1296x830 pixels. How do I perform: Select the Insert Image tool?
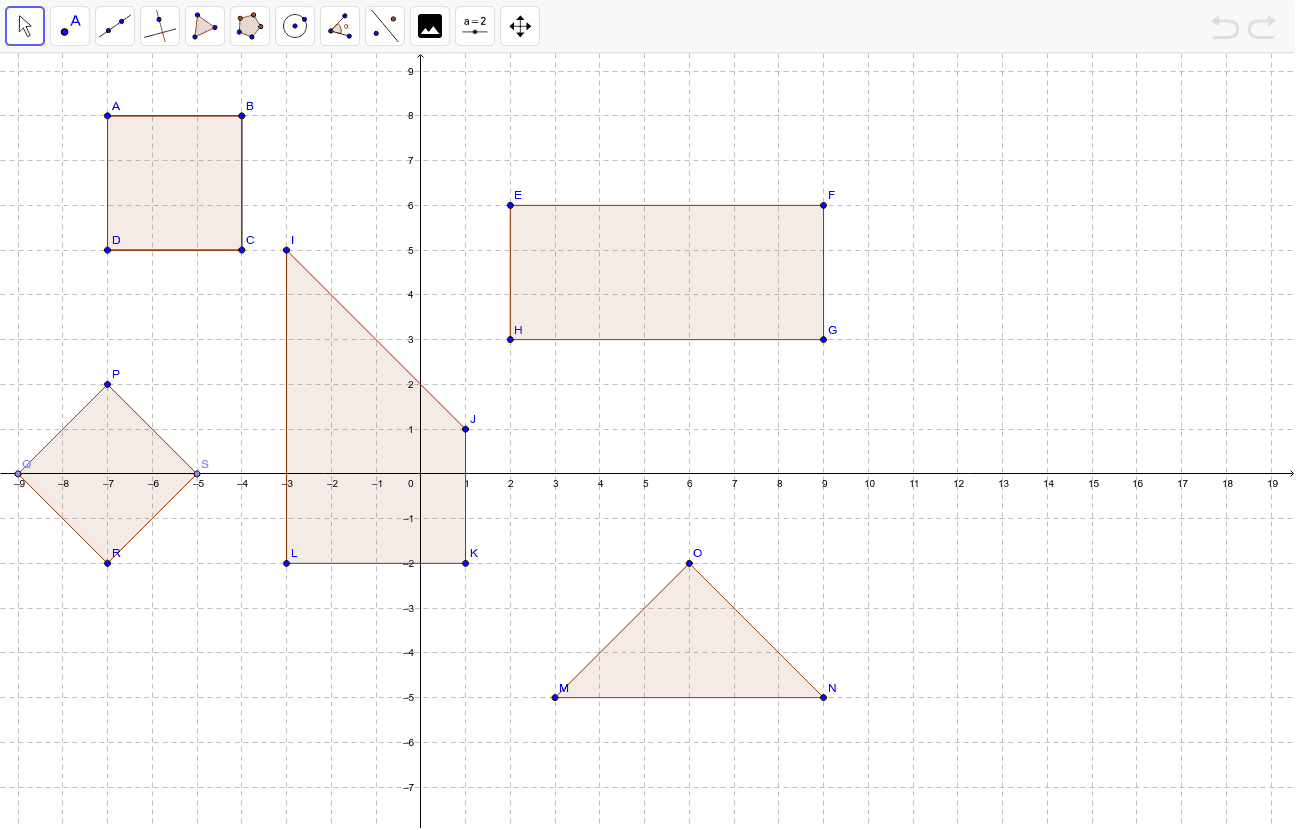point(430,26)
